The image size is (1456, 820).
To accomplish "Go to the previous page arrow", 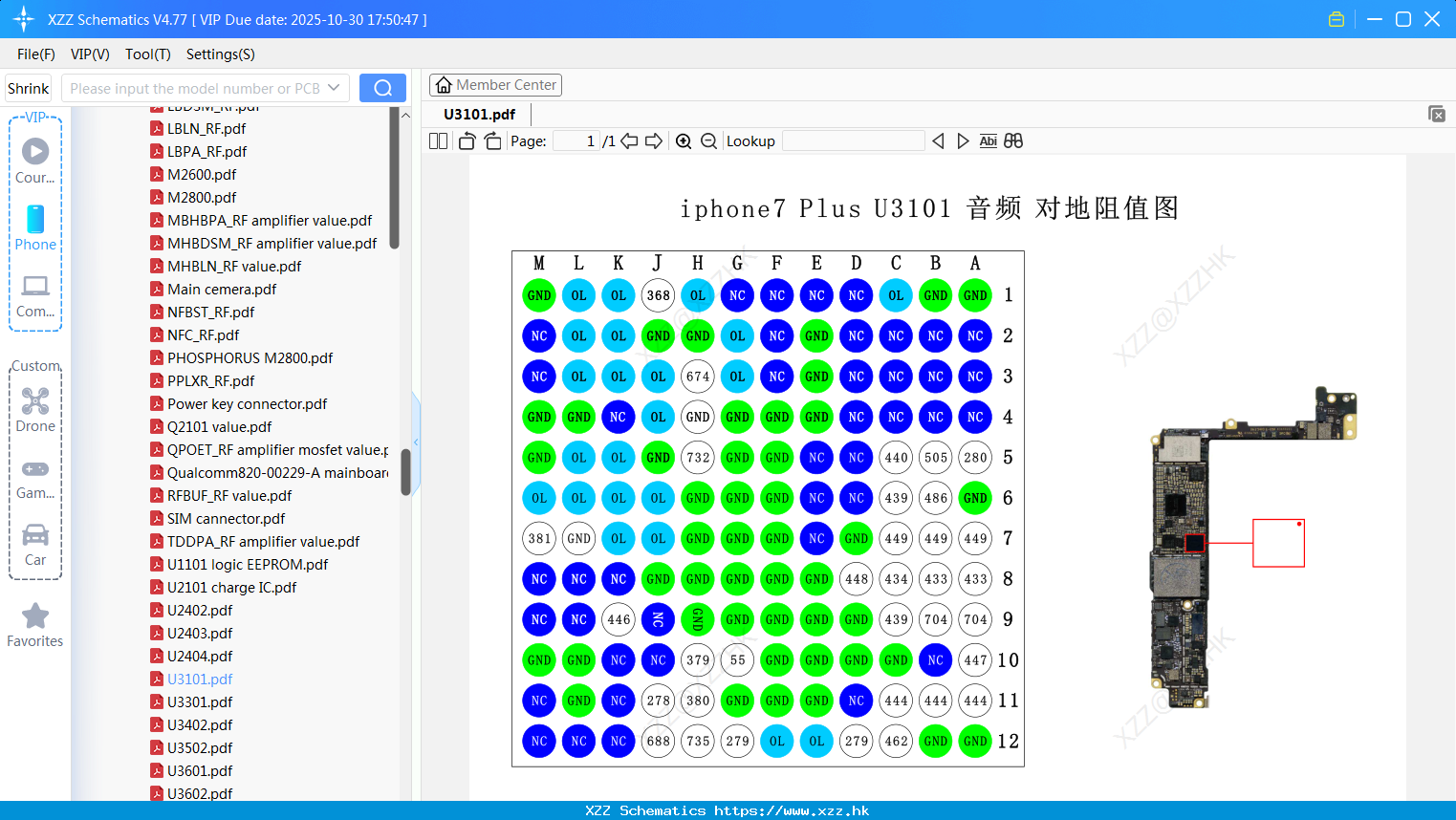I will [x=629, y=141].
